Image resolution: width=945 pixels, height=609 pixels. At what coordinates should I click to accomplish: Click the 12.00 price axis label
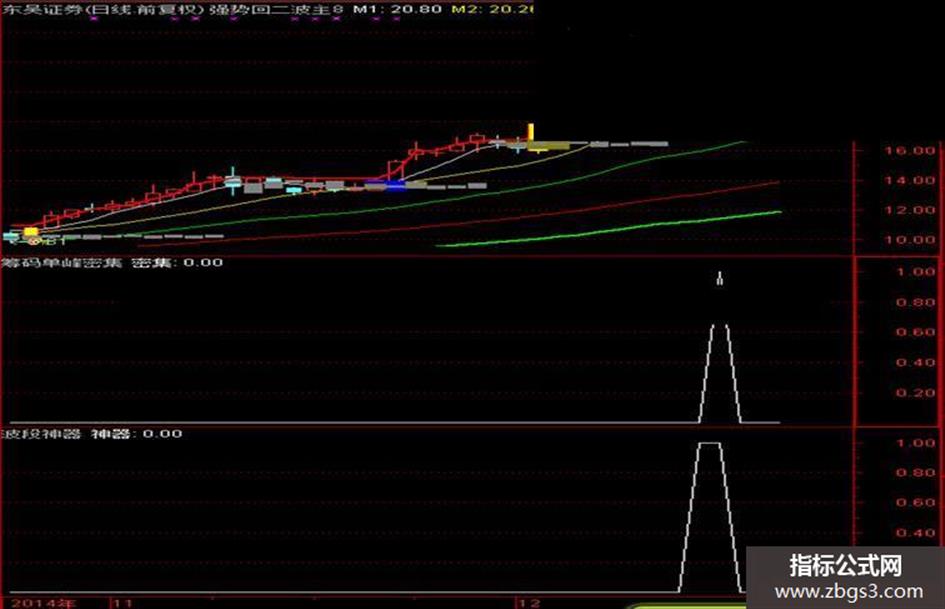click(909, 210)
